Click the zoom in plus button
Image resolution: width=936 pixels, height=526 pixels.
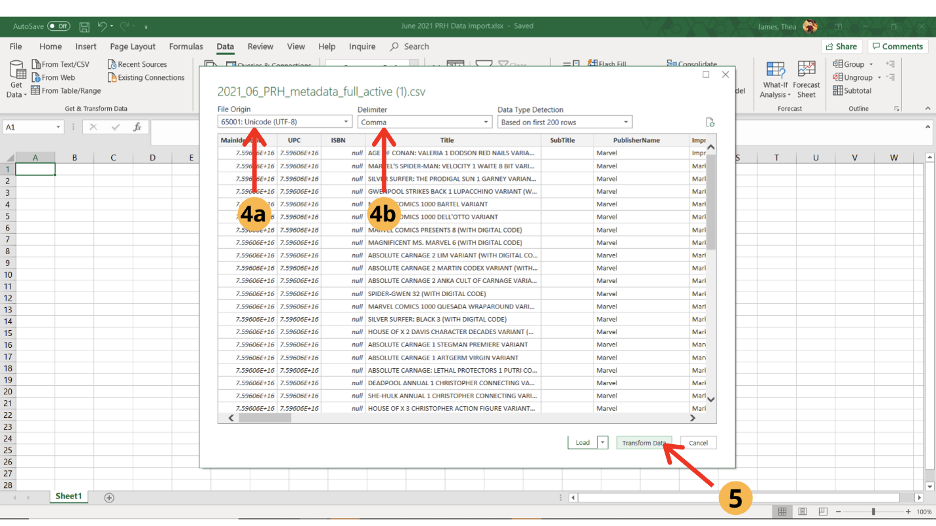coord(908,512)
